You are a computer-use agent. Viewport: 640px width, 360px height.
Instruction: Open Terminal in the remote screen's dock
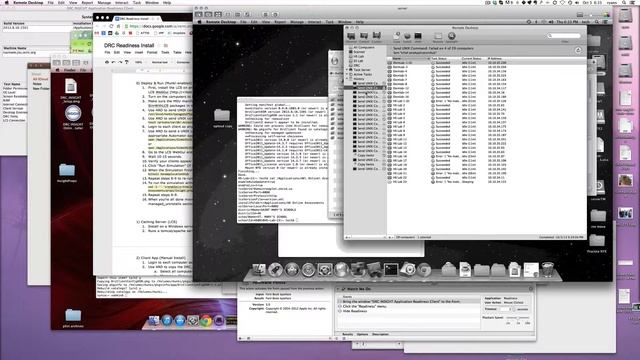[391, 270]
